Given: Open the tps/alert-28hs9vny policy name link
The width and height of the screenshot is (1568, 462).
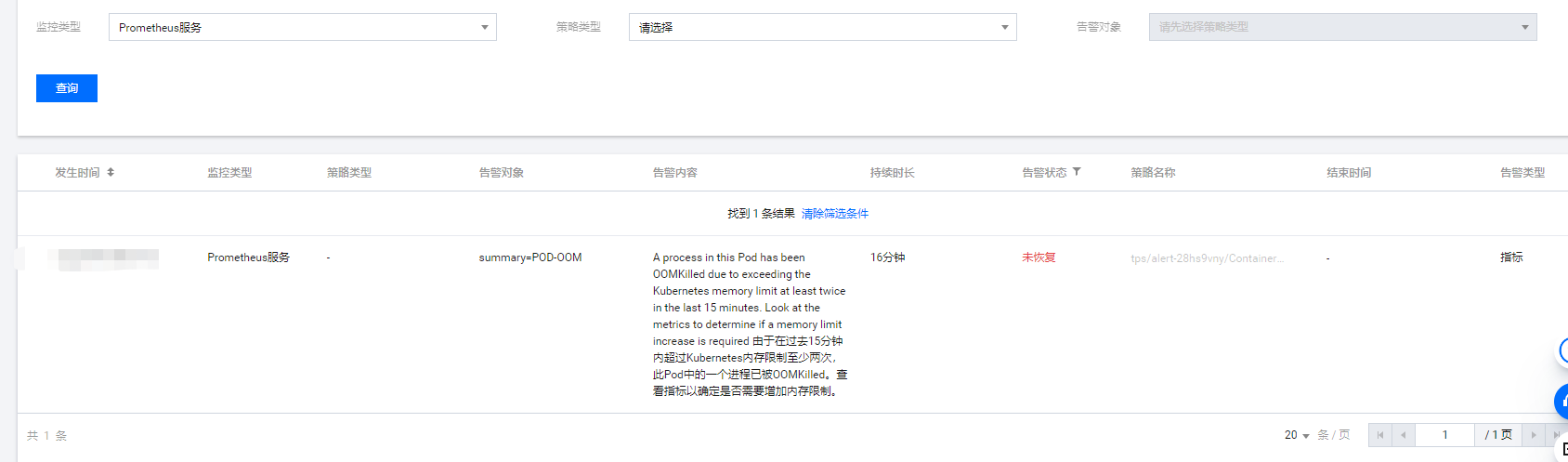Looking at the screenshot, I should coord(1207,258).
